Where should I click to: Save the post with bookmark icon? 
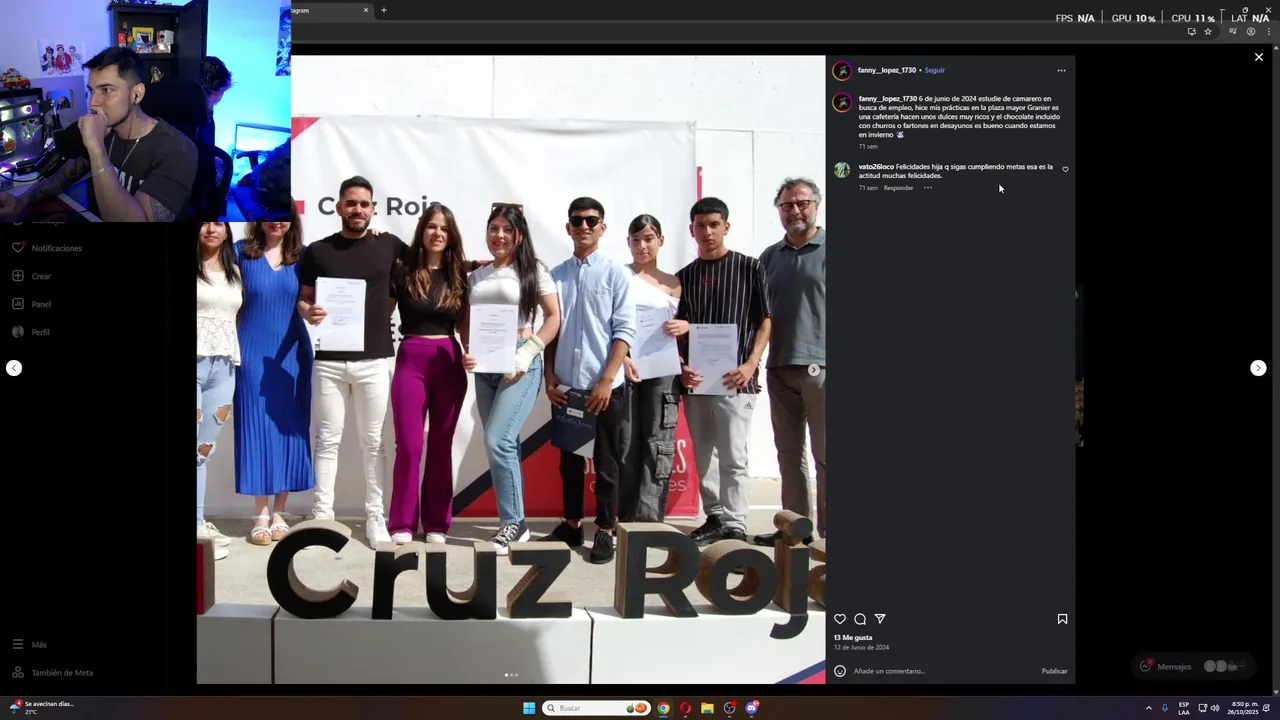[x=1062, y=619]
